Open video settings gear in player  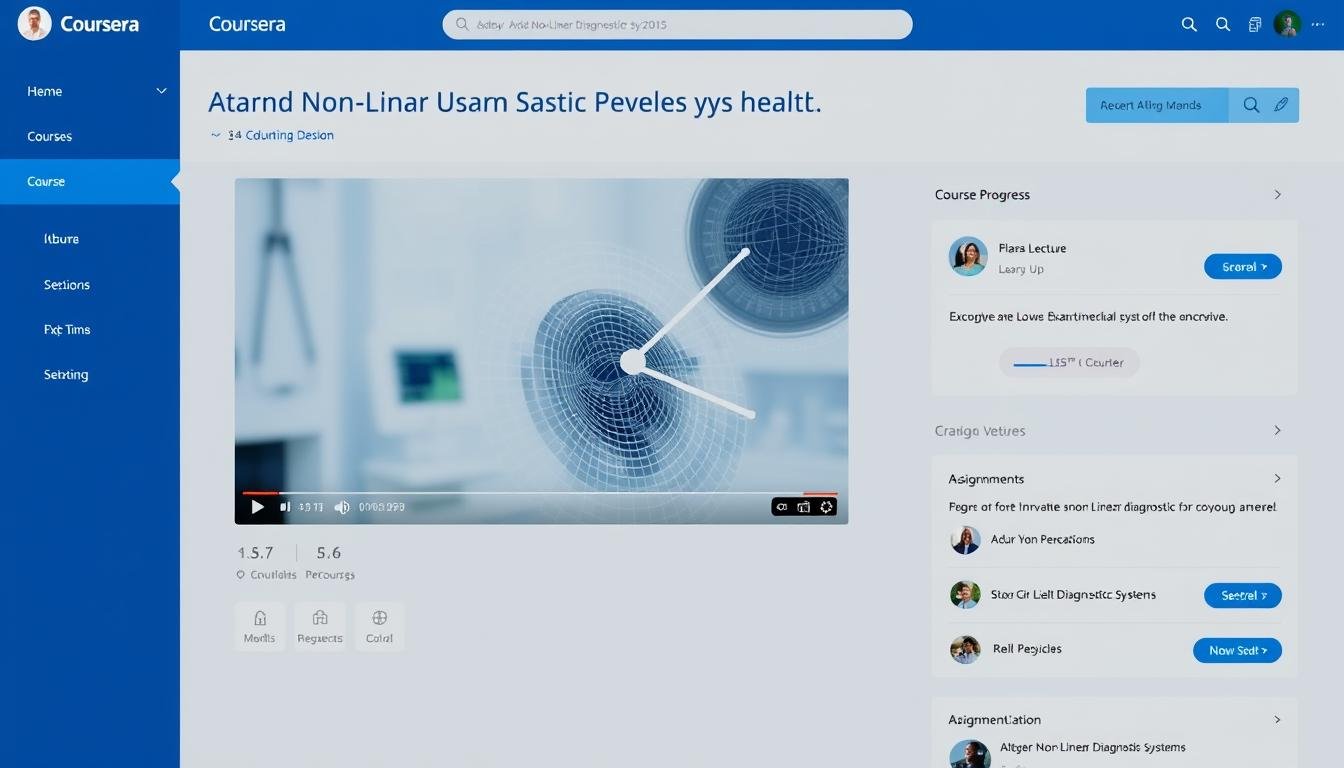[x=826, y=507]
